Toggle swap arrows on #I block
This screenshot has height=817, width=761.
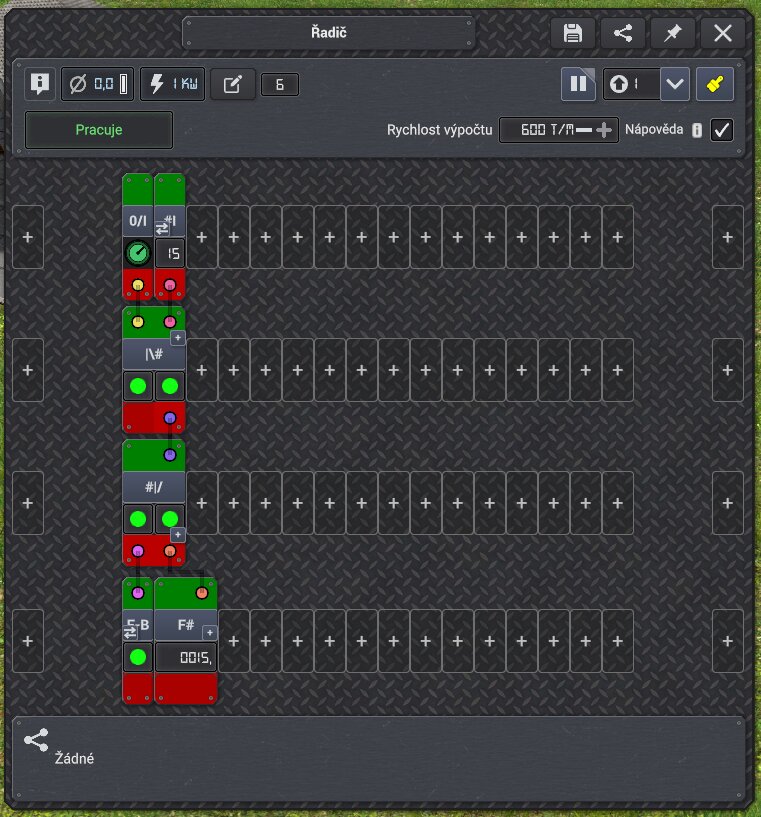click(x=162, y=228)
